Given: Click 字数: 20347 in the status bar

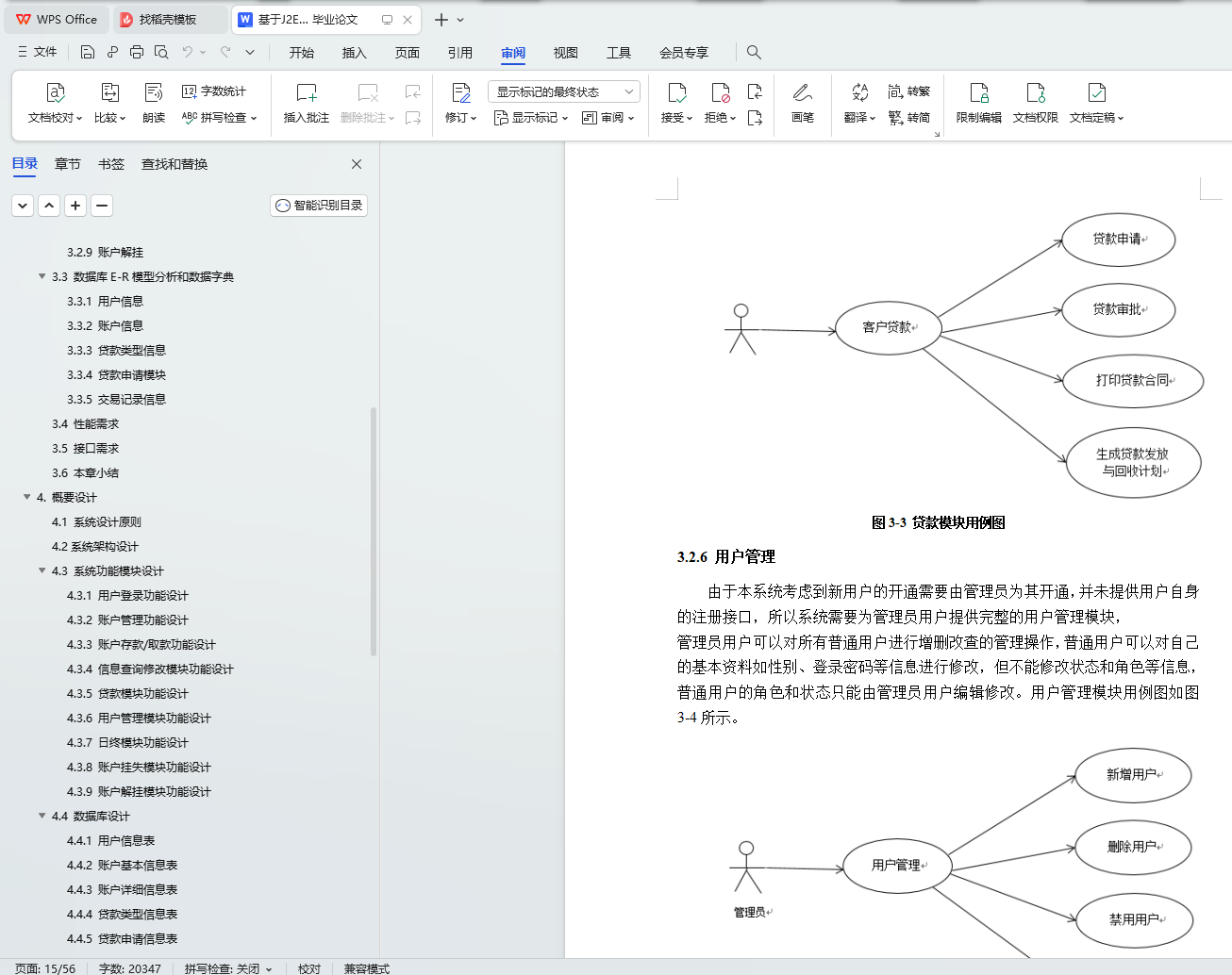Looking at the screenshot, I should click(x=130, y=968).
